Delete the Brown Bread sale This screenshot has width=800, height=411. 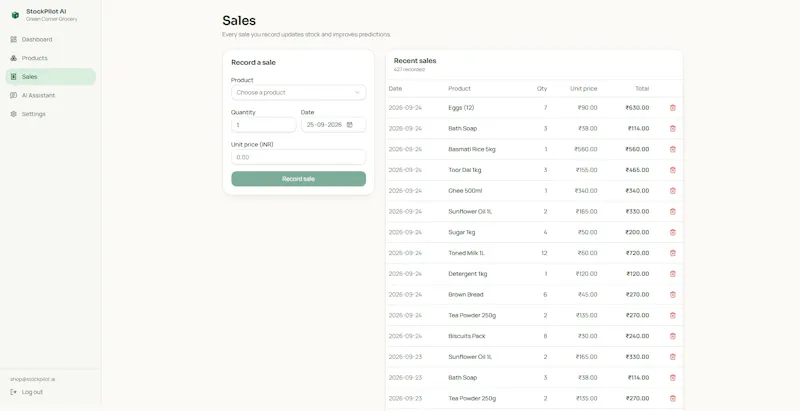click(672, 294)
